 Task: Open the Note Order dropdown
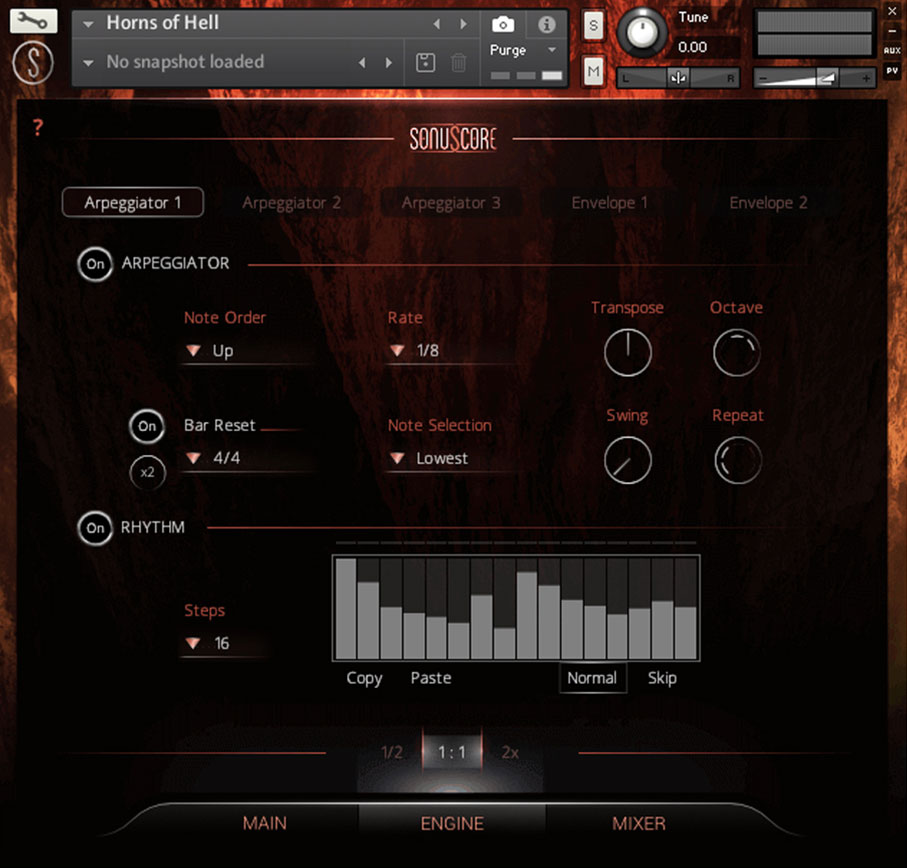coord(249,350)
